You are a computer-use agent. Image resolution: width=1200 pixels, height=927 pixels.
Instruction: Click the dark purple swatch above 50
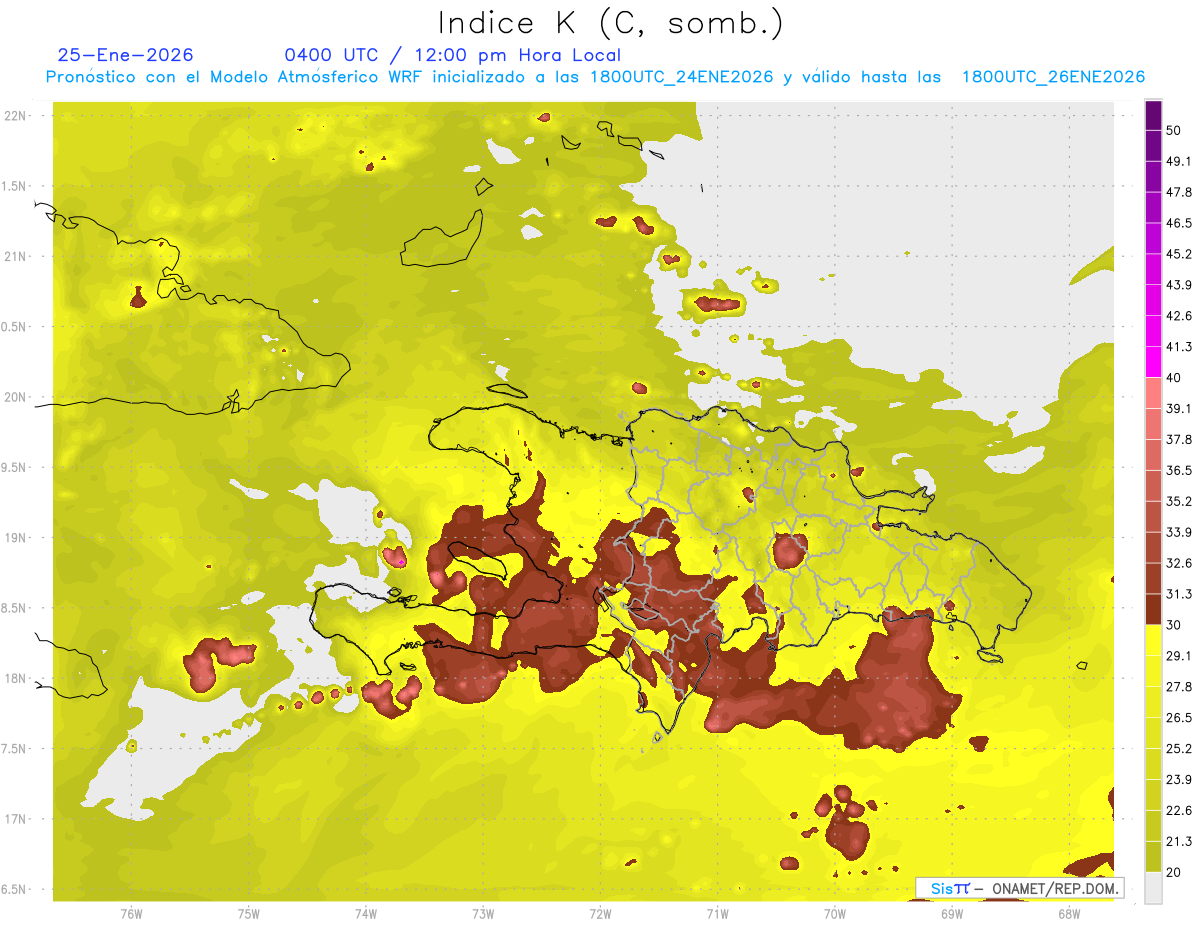click(1153, 115)
